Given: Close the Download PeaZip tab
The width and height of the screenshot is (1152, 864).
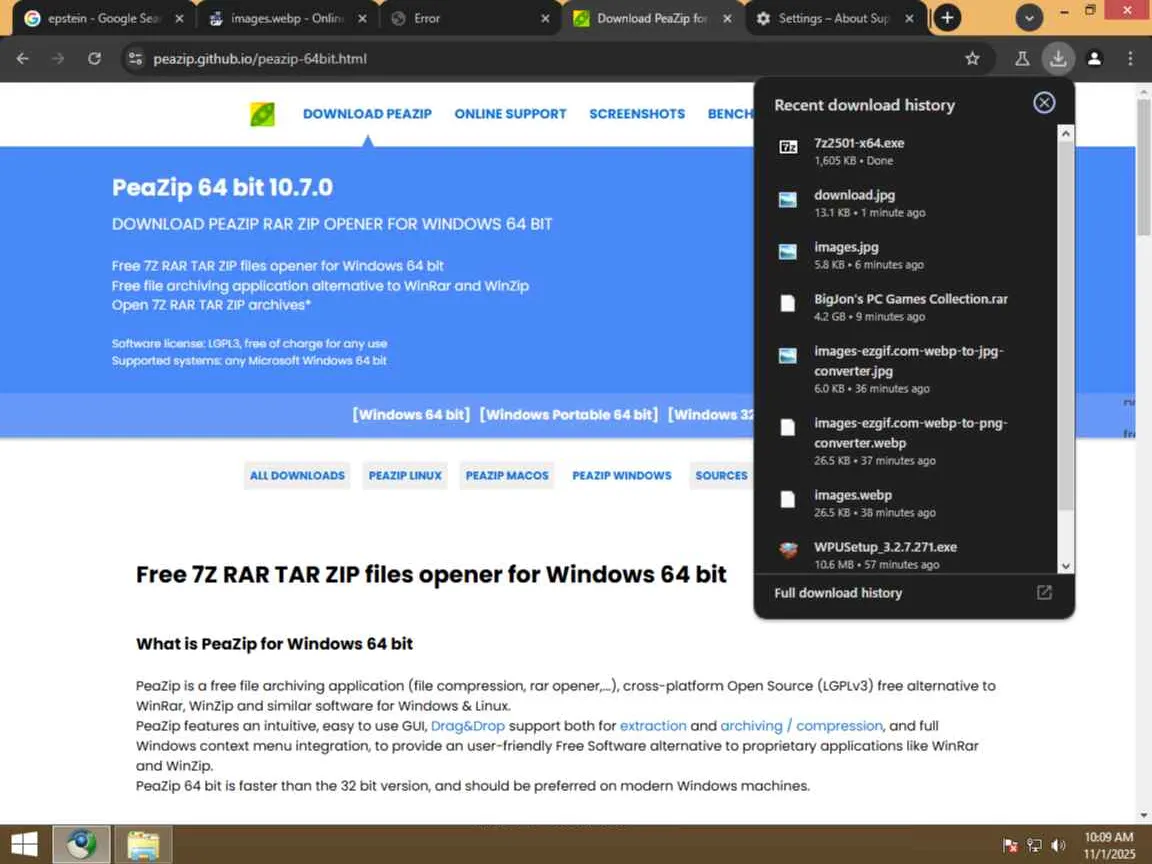Looking at the screenshot, I should click(x=727, y=18).
